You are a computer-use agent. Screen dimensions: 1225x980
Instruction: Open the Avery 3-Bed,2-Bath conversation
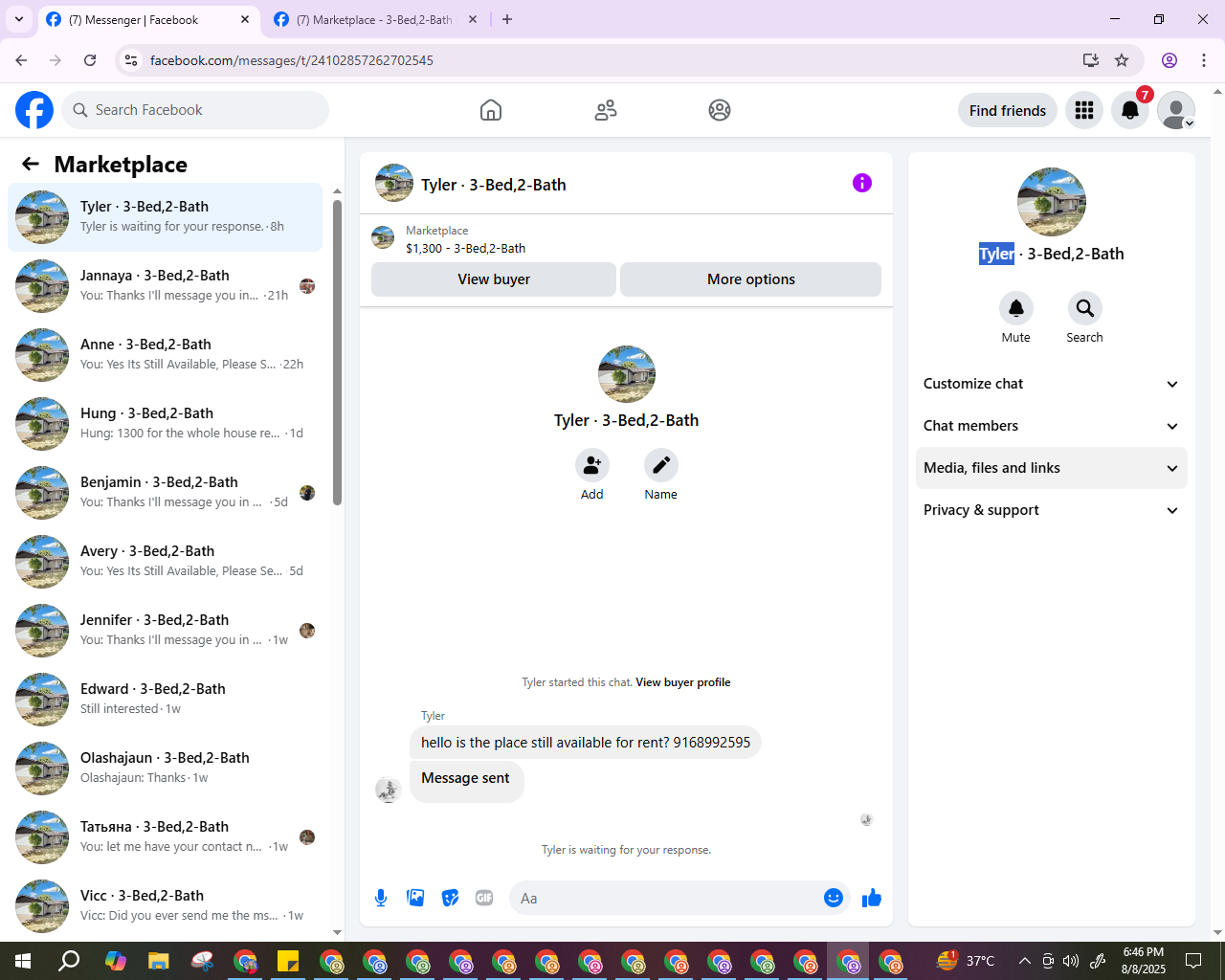[x=165, y=562]
